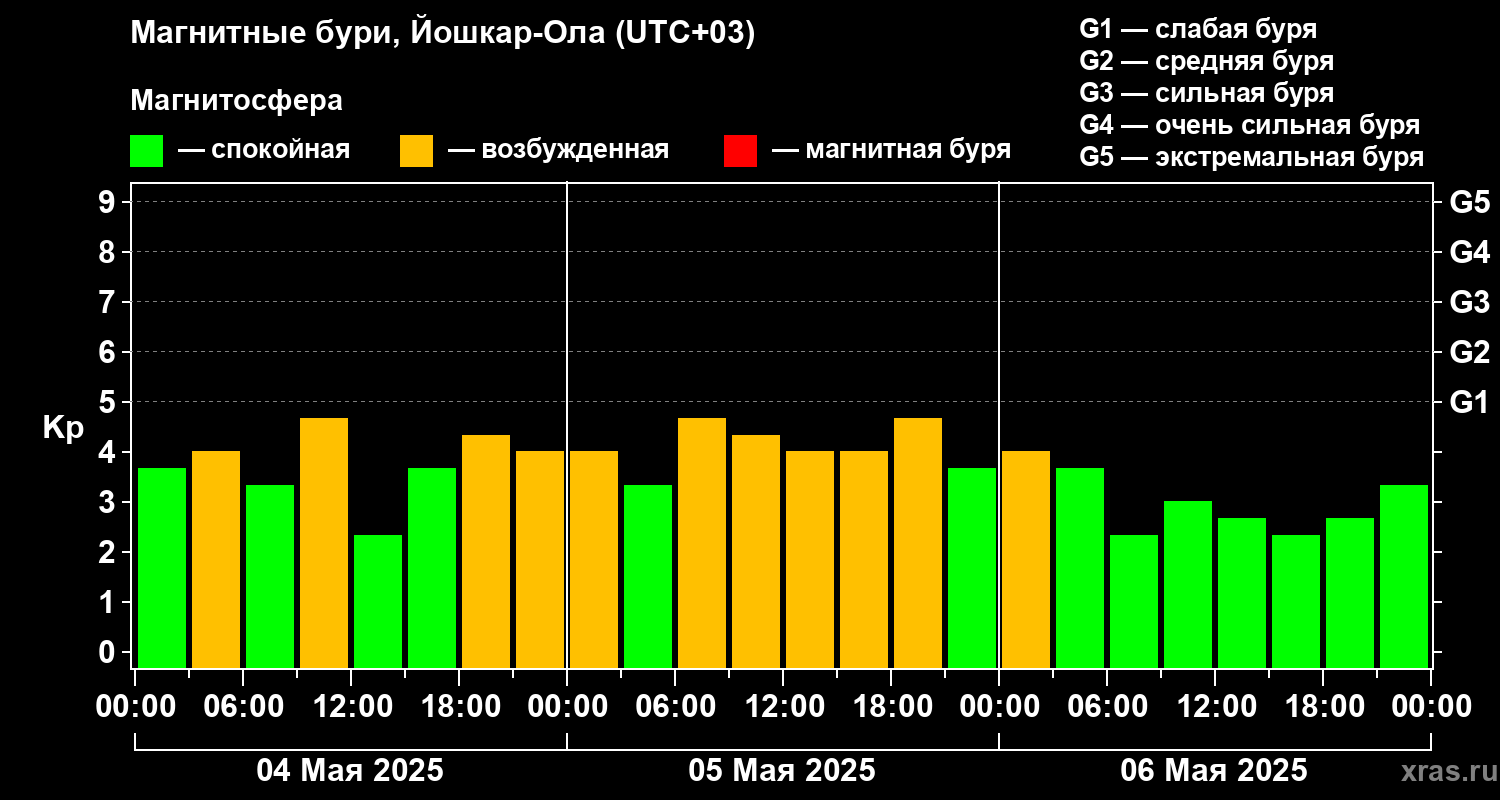Click the 06 Мая 03:00–06:00 green bar
The height and width of the screenshot is (800, 1500).
1080,568
